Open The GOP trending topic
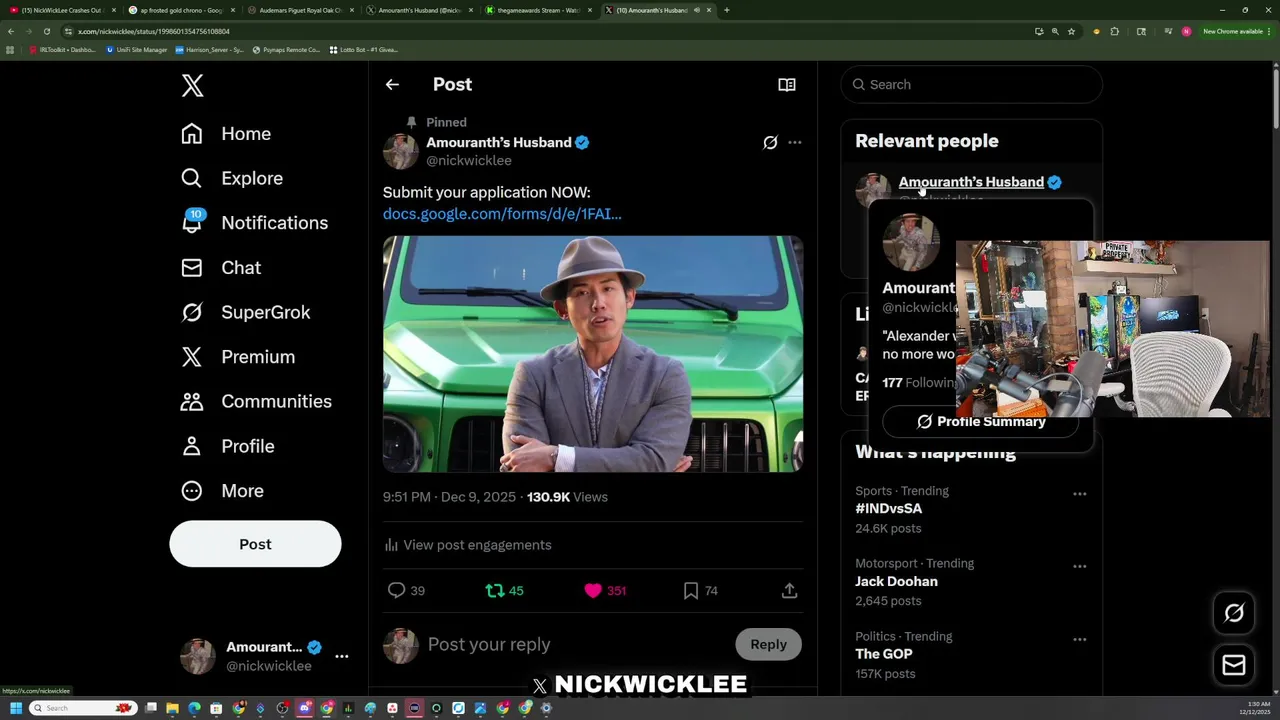This screenshot has width=1280, height=720. tap(884, 654)
